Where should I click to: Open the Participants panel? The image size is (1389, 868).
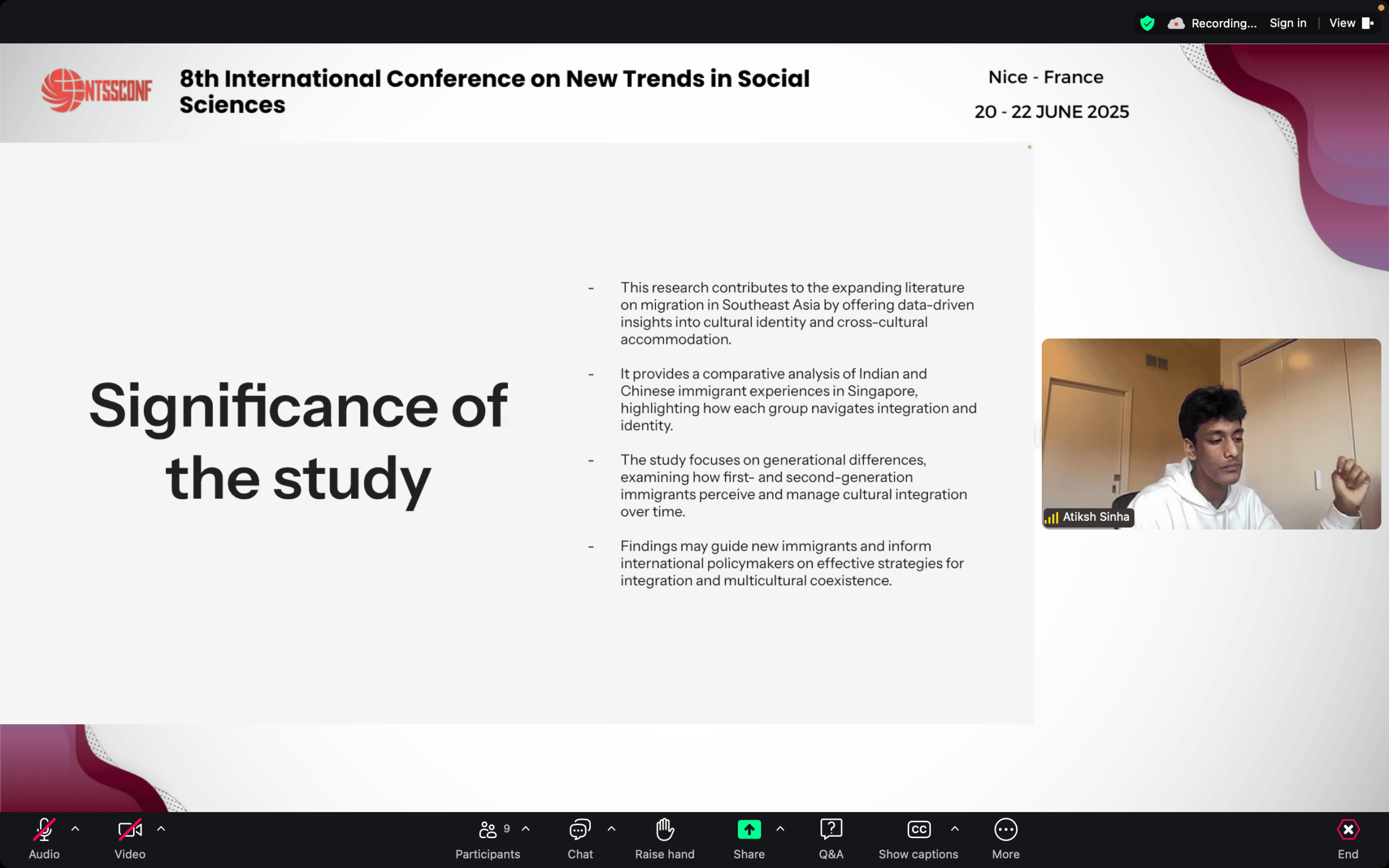488,829
